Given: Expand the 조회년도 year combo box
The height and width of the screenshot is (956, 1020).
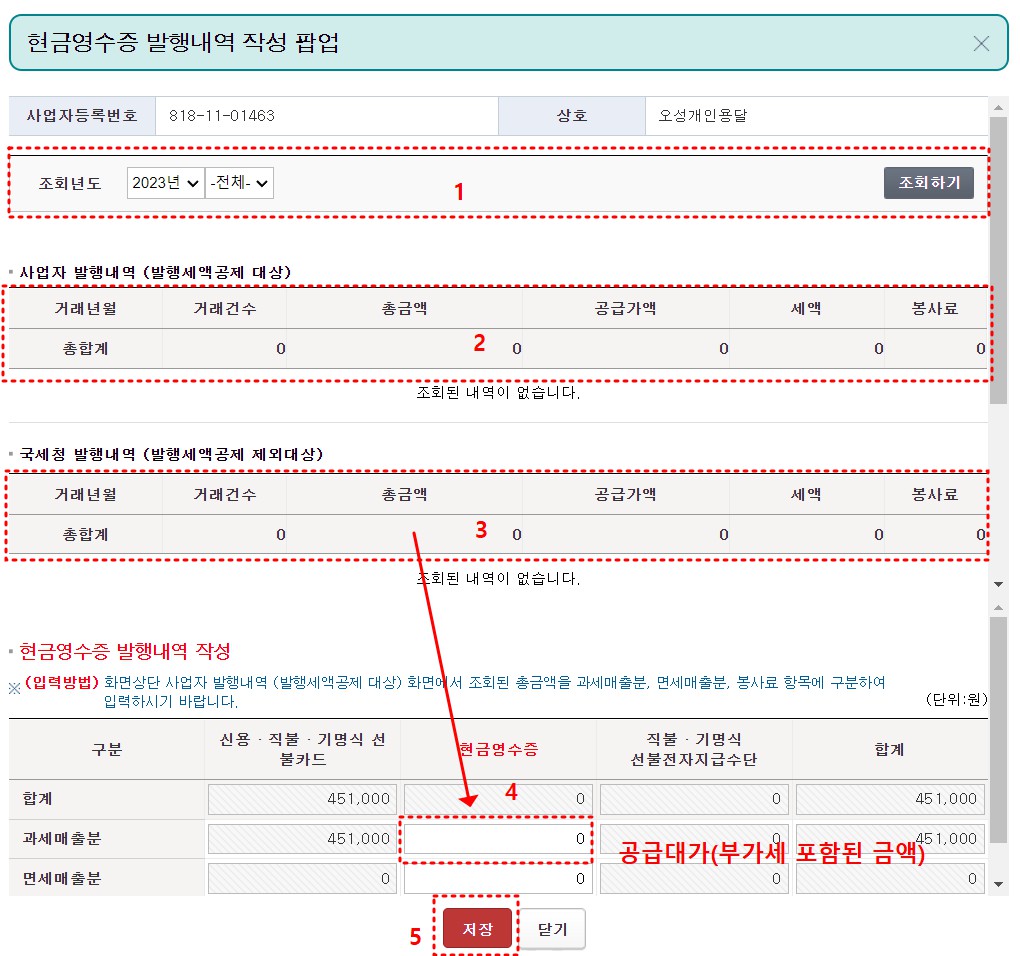Looking at the screenshot, I should tap(164, 183).
